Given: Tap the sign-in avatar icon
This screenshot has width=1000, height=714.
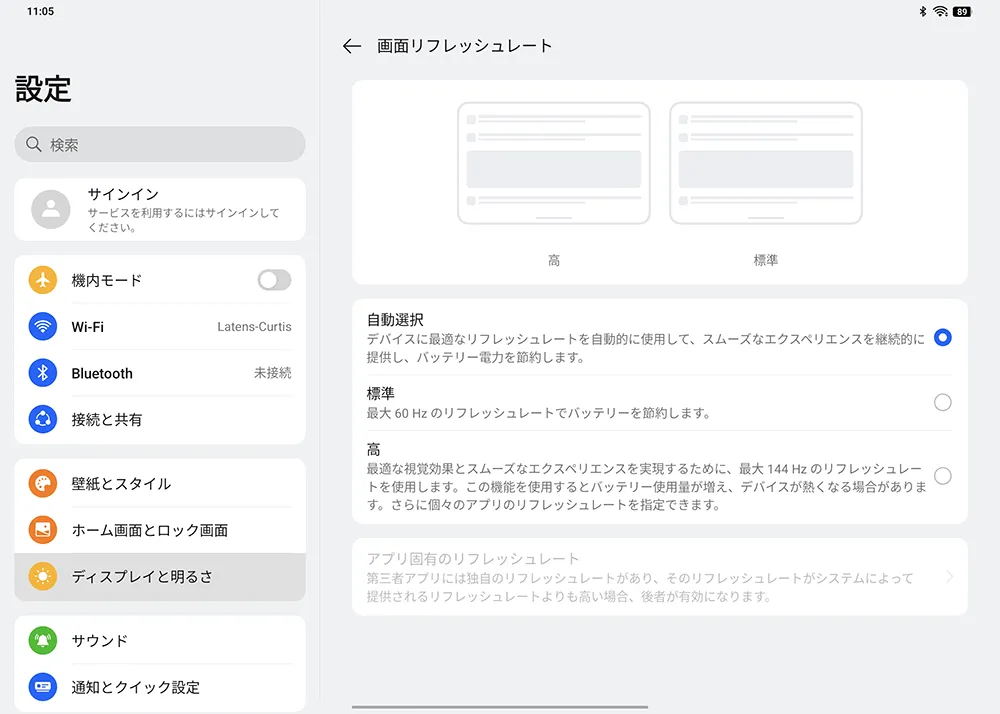Looking at the screenshot, I should (x=51, y=209).
